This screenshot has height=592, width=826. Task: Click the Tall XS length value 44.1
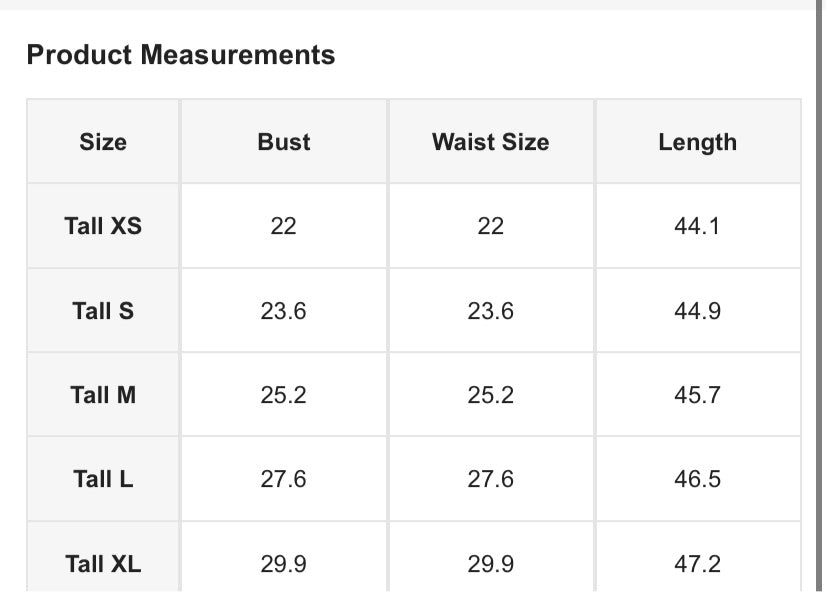[697, 226]
